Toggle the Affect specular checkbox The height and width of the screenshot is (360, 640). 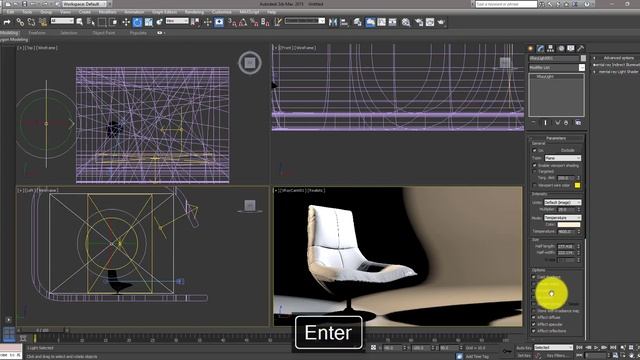coord(534,324)
